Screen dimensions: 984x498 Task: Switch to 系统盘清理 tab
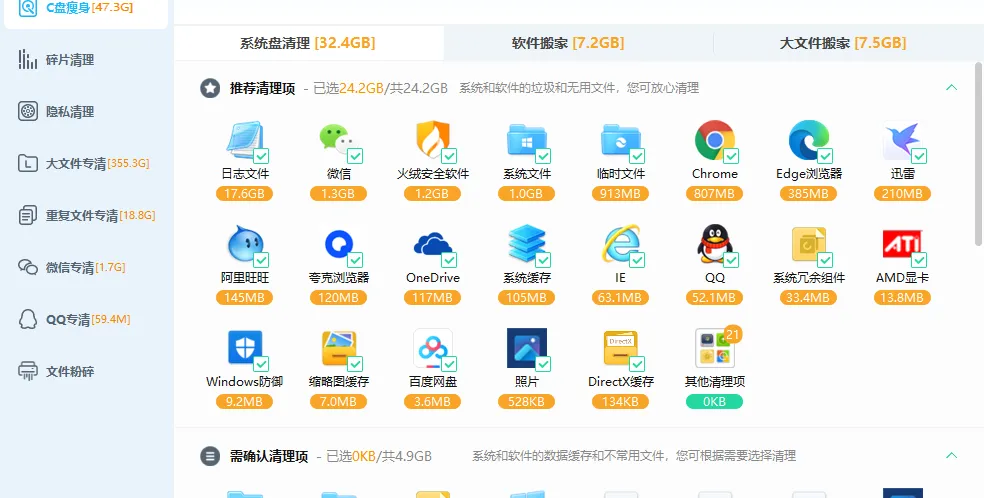point(308,43)
